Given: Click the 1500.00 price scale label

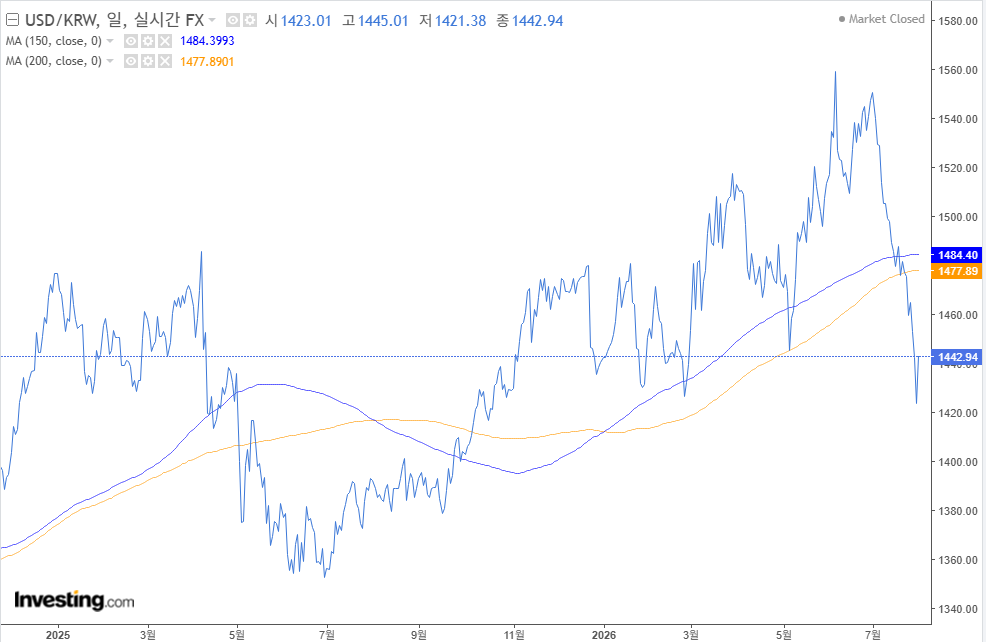Looking at the screenshot, I should 958,218.
